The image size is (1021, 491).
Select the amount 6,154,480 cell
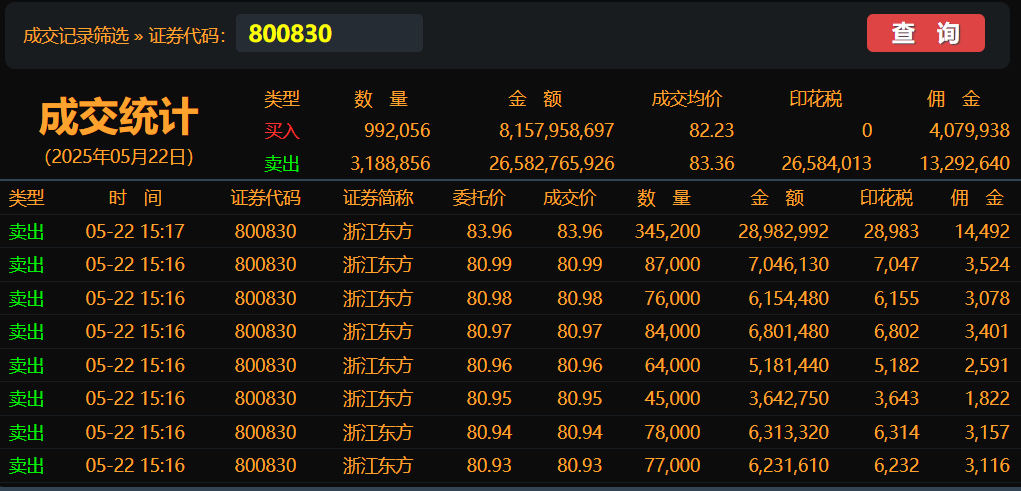tap(789, 298)
